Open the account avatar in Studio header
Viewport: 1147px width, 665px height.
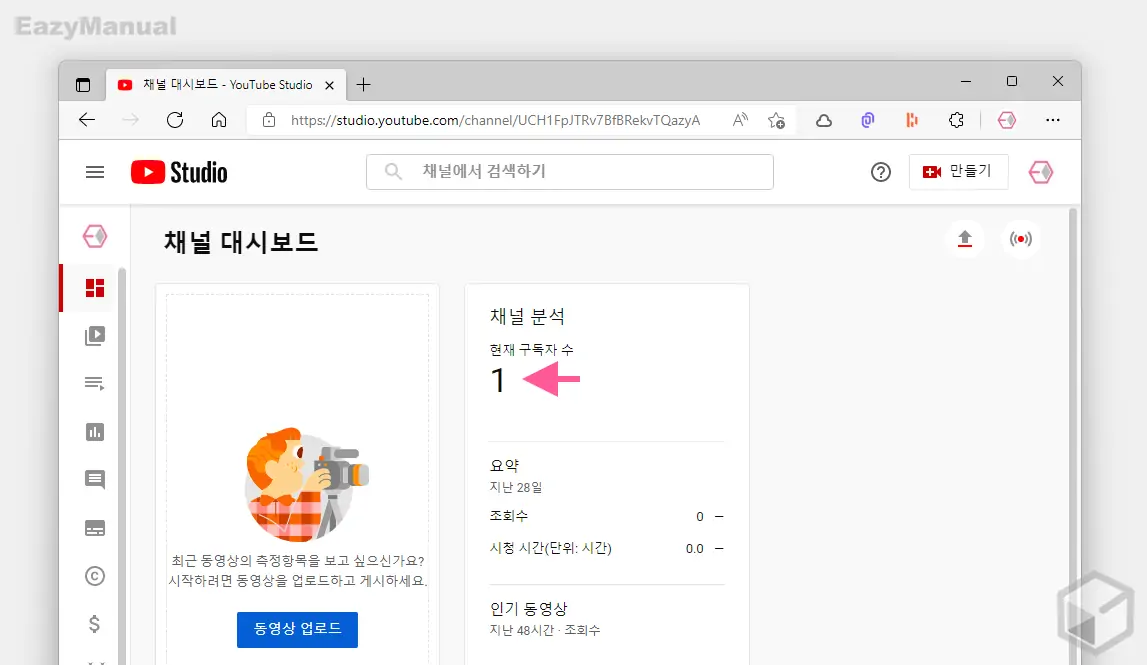pyautogui.click(x=1040, y=172)
